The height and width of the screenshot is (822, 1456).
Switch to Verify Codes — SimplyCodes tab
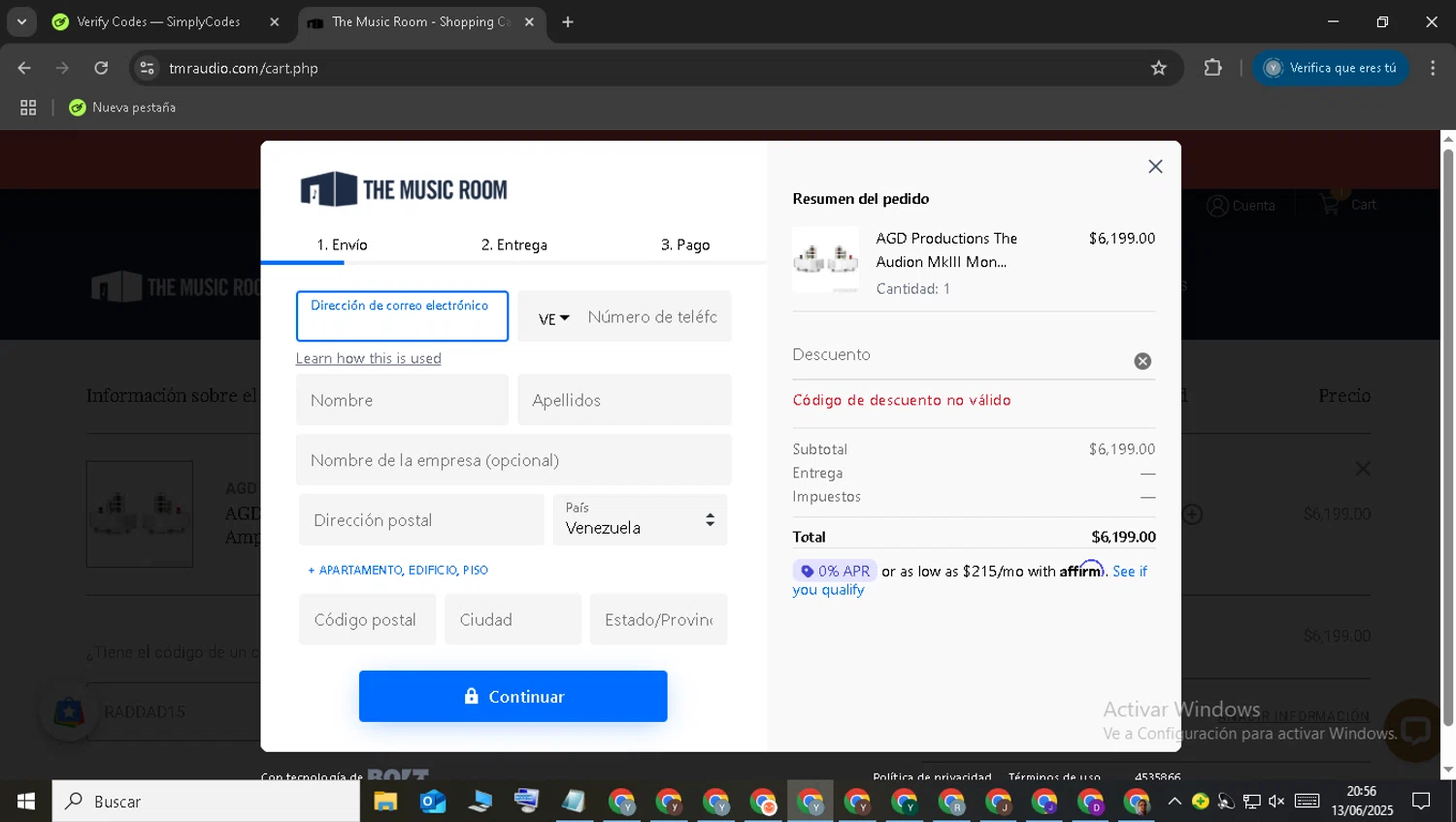click(157, 21)
